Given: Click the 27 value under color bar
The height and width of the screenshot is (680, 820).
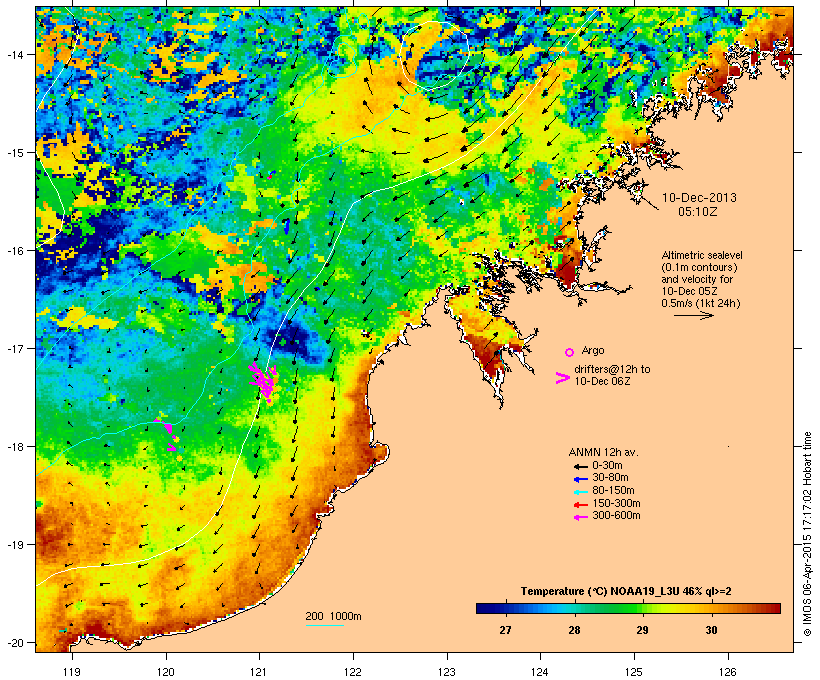Looking at the screenshot, I should tap(505, 630).
